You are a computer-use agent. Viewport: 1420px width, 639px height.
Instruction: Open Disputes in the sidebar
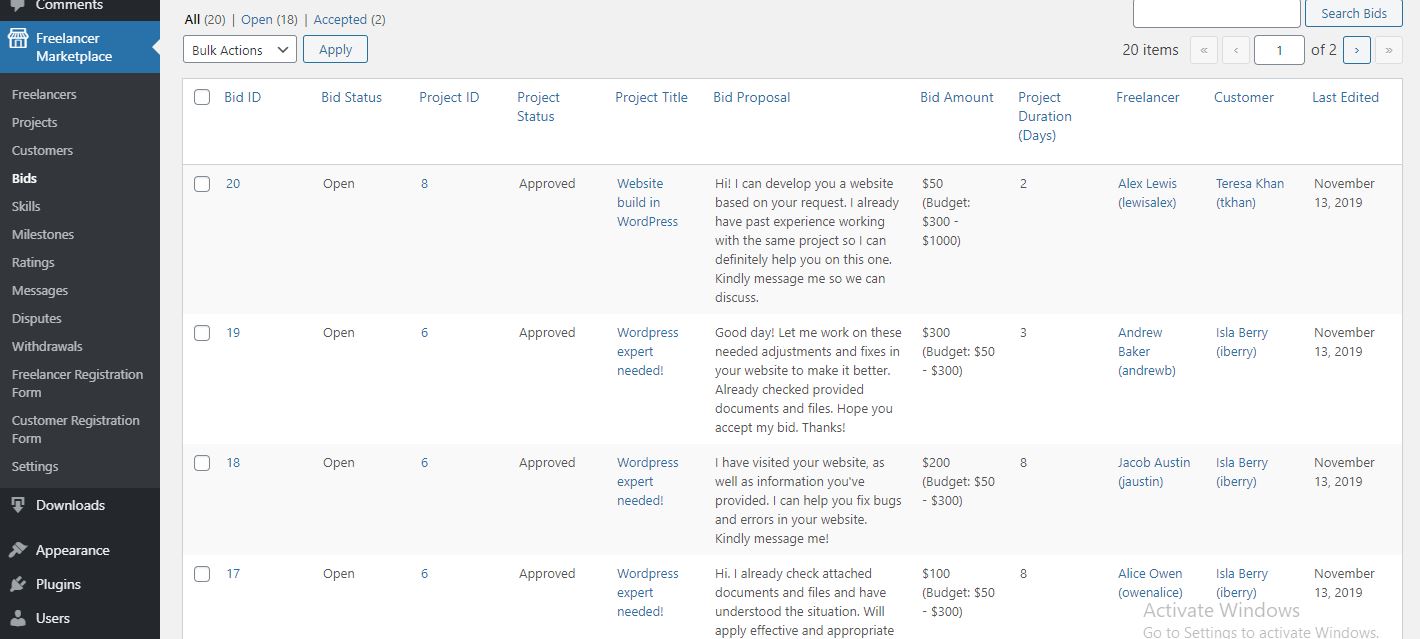[x=37, y=318]
